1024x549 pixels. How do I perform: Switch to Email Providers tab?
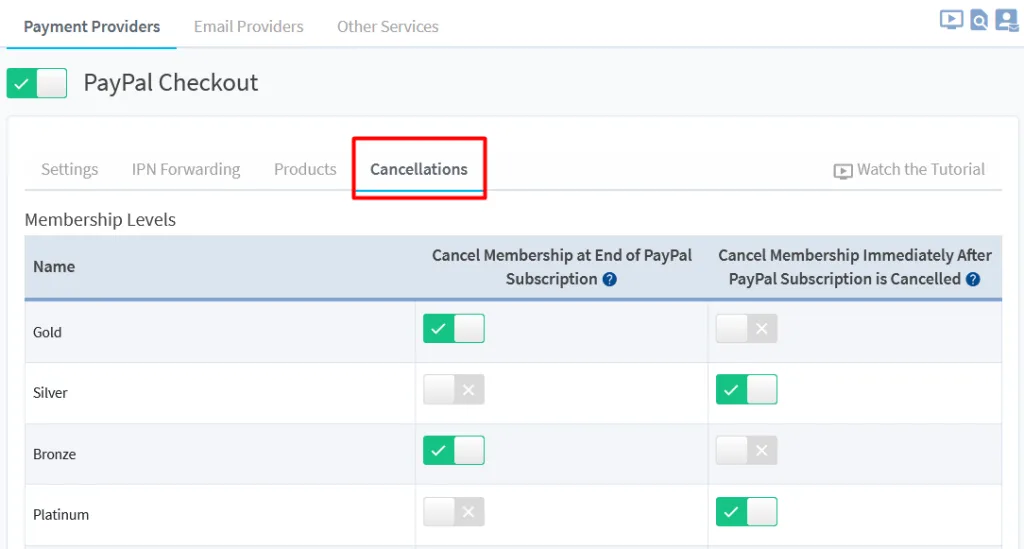(248, 27)
